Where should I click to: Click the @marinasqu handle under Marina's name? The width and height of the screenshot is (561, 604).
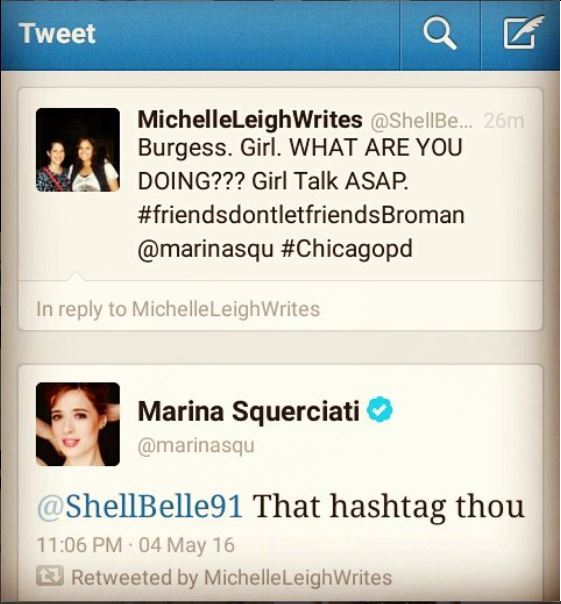(196, 446)
